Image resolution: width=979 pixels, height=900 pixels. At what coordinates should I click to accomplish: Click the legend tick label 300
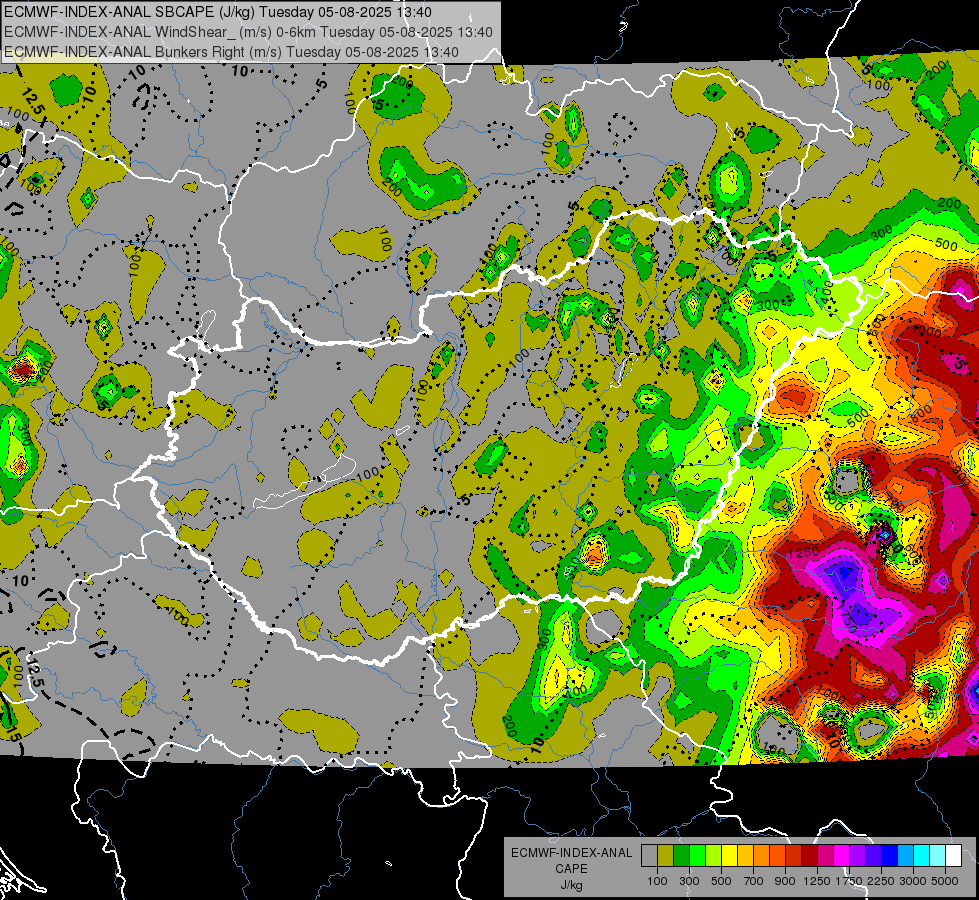point(689,881)
